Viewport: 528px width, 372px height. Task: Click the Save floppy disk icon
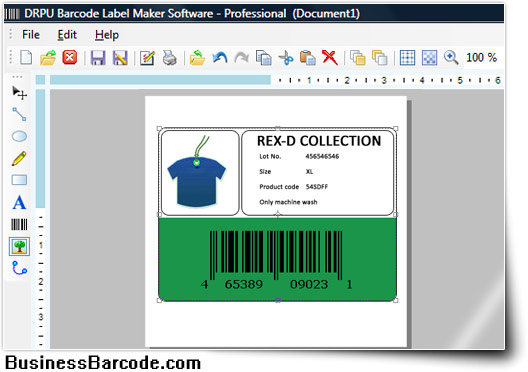tap(98, 58)
